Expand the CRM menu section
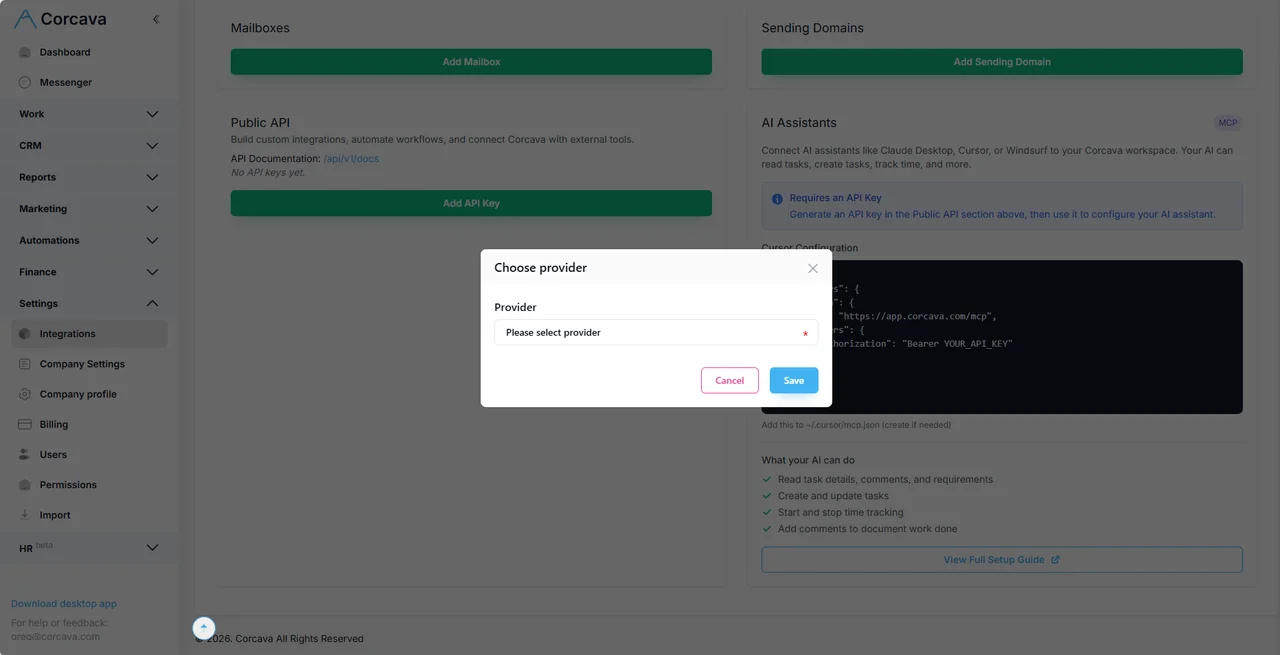The image size is (1280, 655). (x=89, y=146)
